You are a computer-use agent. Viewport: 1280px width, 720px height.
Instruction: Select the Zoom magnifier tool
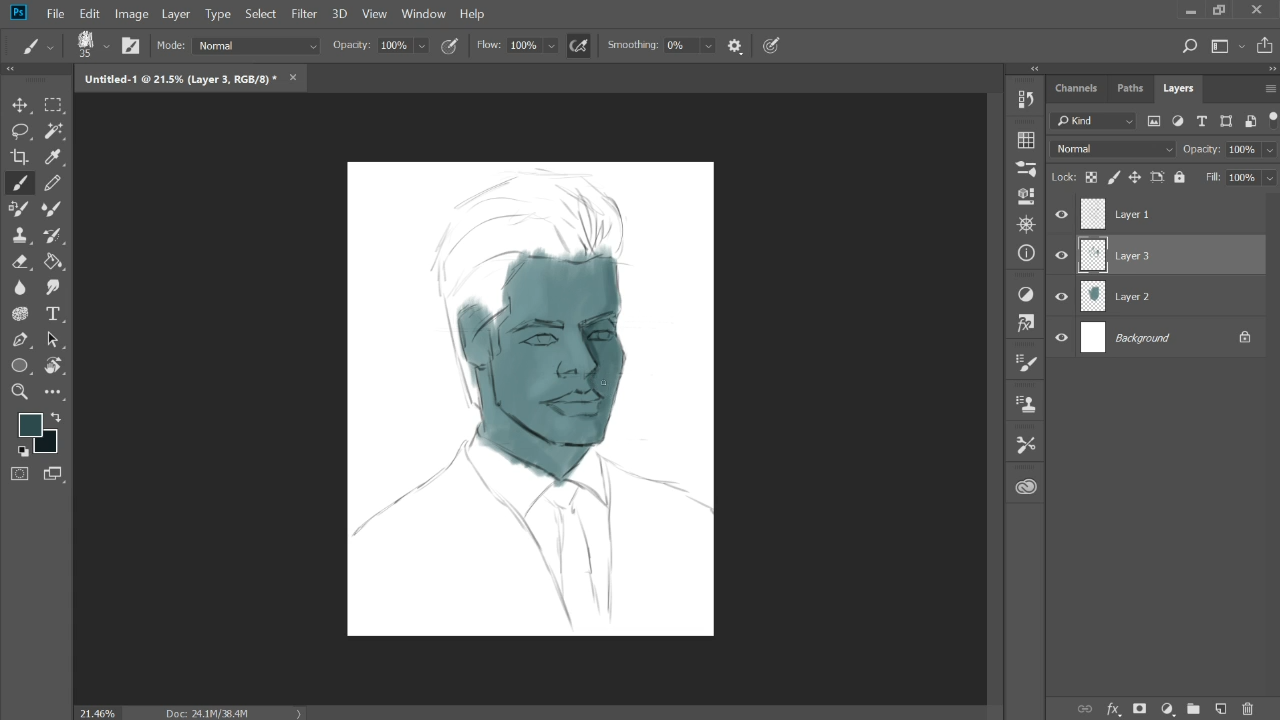point(20,392)
